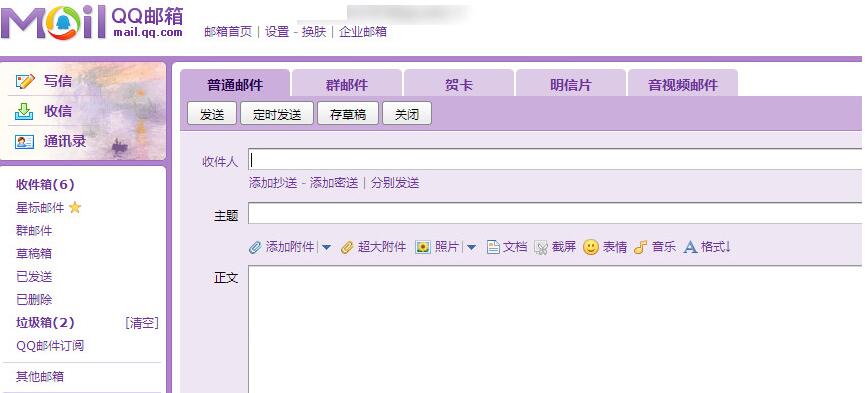Screen dimensions: 865x393
Task: Click the scissors screenshot icon
Action: (541, 247)
